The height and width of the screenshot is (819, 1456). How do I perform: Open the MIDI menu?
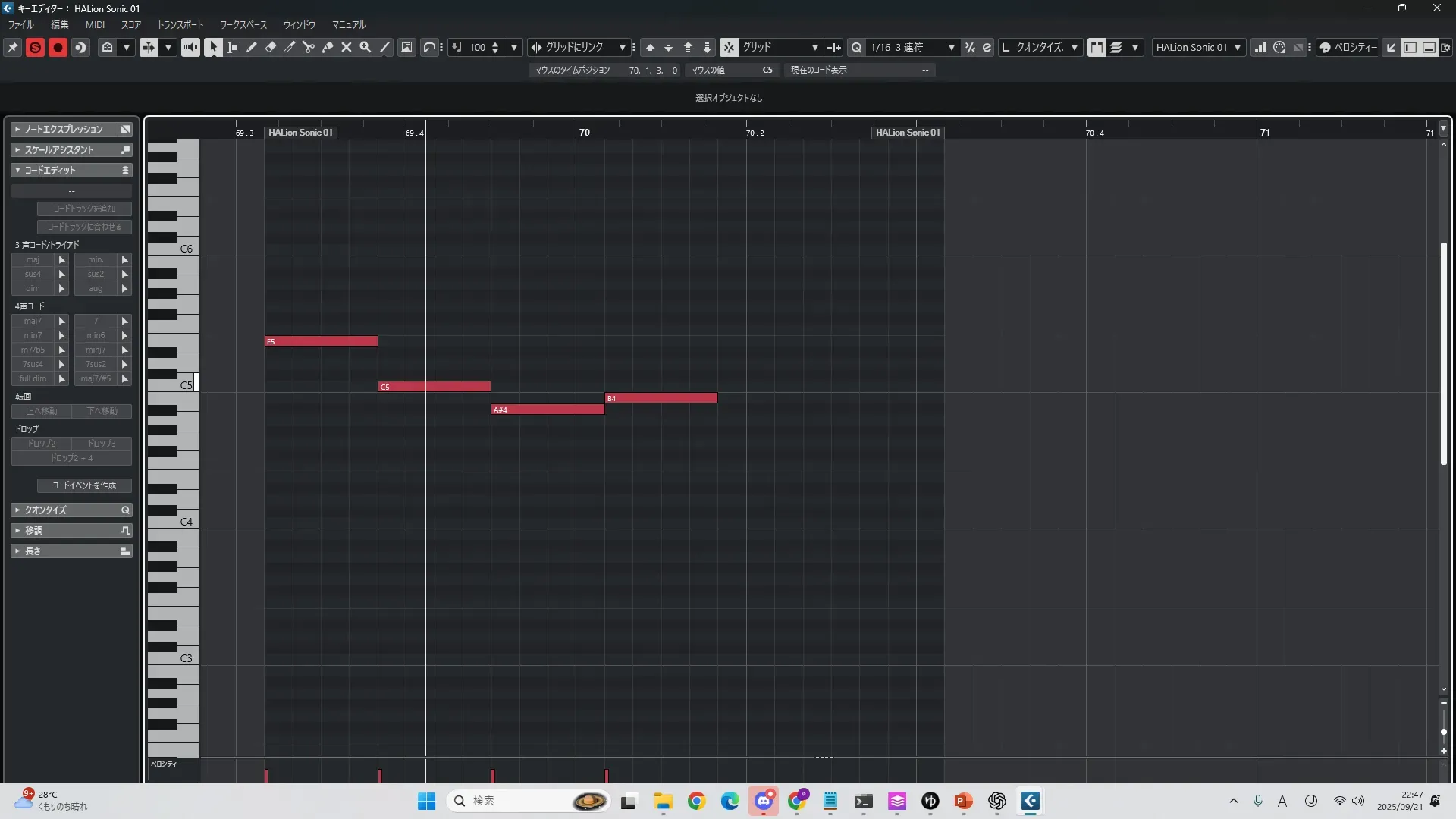[95, 24]
